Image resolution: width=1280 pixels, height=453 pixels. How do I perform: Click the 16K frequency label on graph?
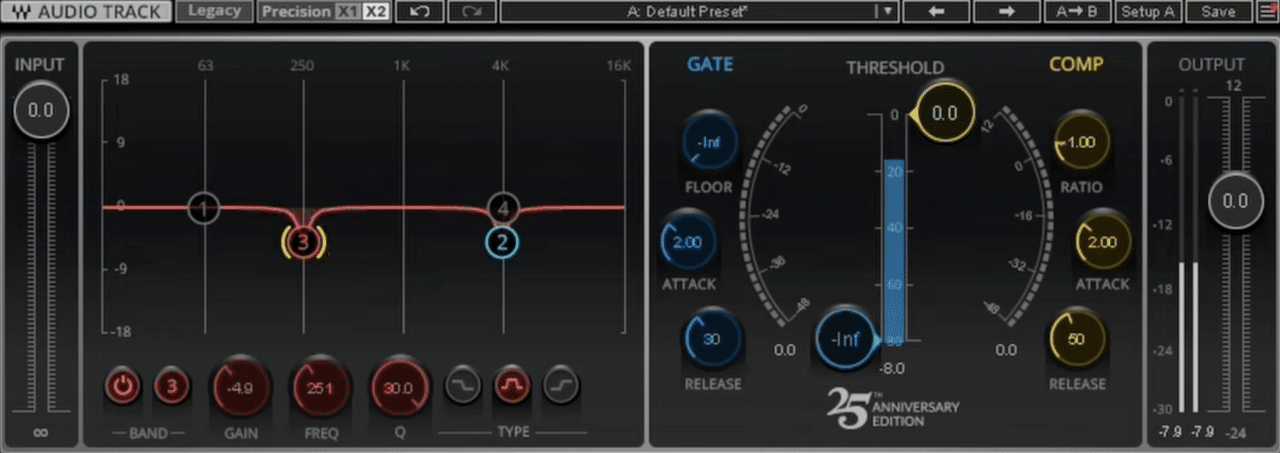[x=619, y=66]
